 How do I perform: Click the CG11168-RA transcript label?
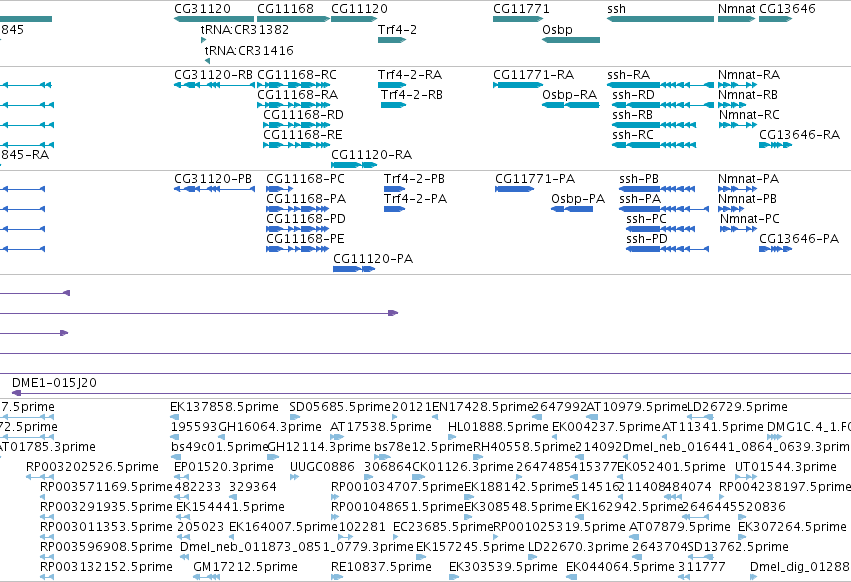click(297, 94)
